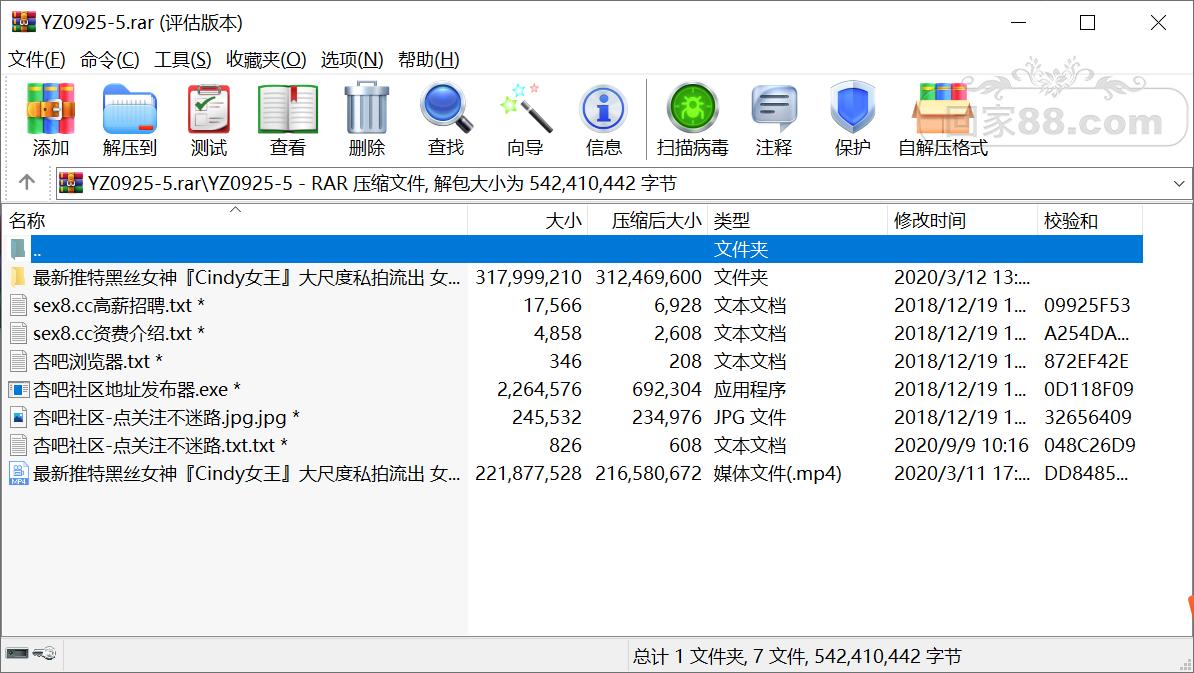Click size value 2,264,576
This screenshot has height=673, width=1194.
539,390
